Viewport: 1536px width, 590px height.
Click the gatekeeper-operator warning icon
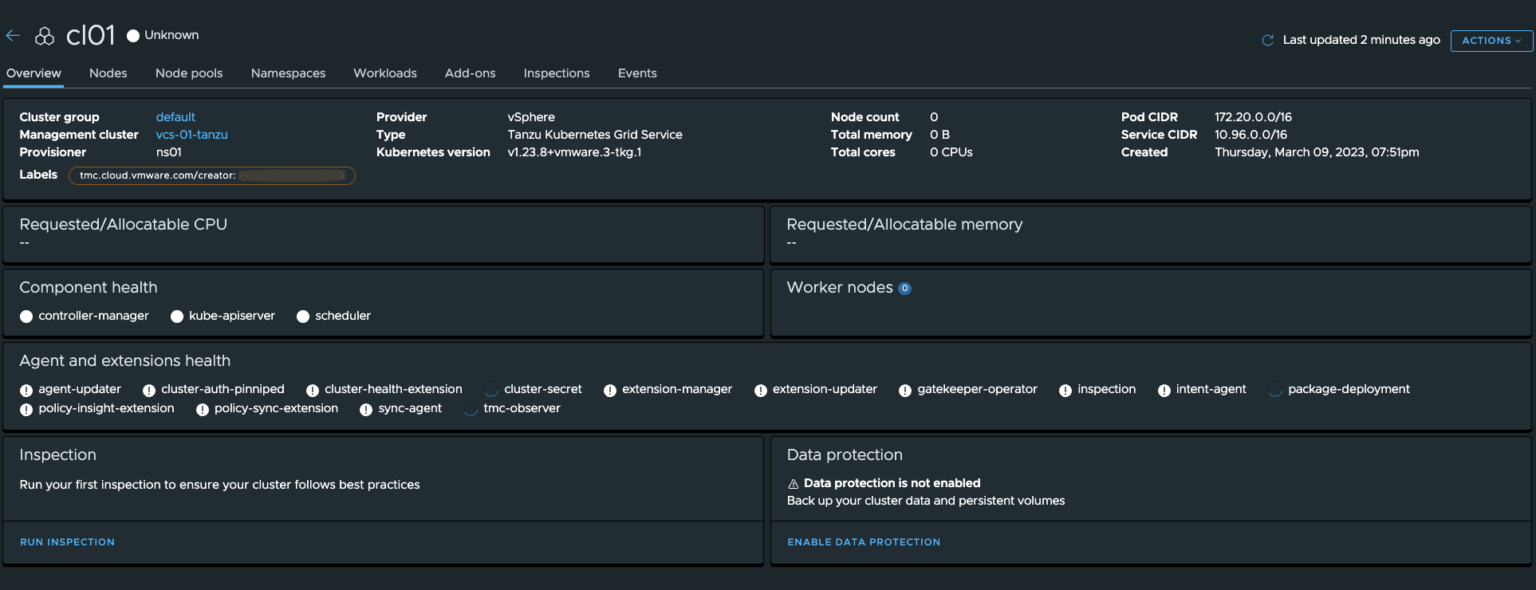pos(905,389)
